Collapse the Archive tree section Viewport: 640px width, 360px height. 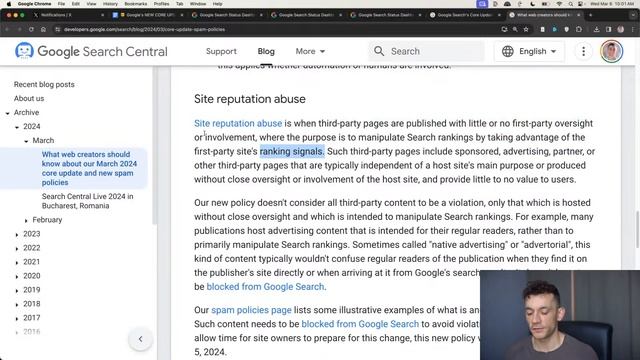click(7, 113)
